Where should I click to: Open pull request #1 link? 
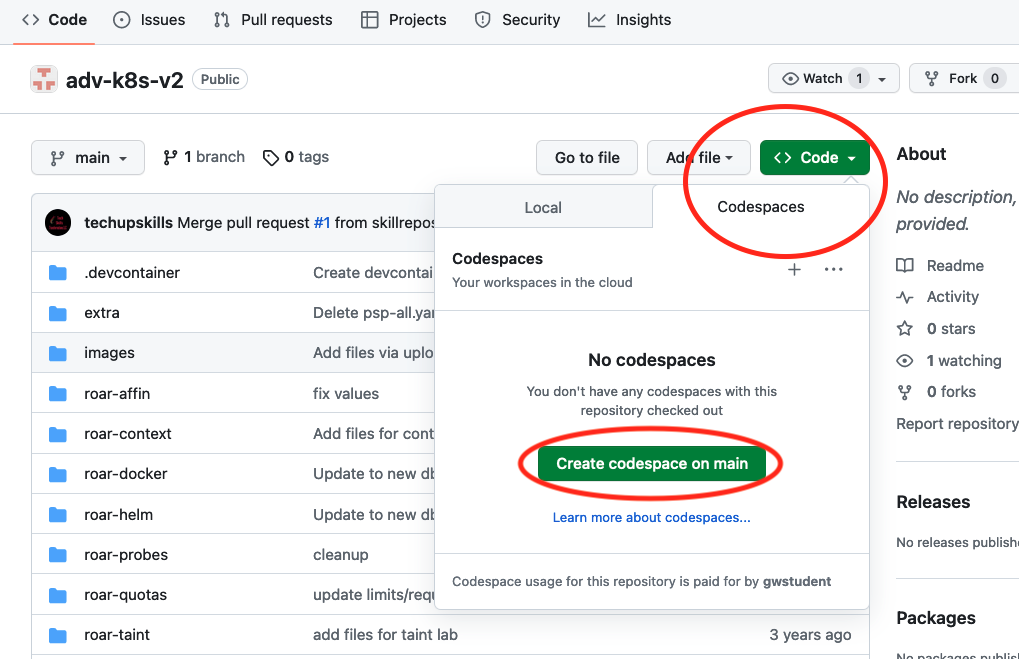click(x=322, y=222)
